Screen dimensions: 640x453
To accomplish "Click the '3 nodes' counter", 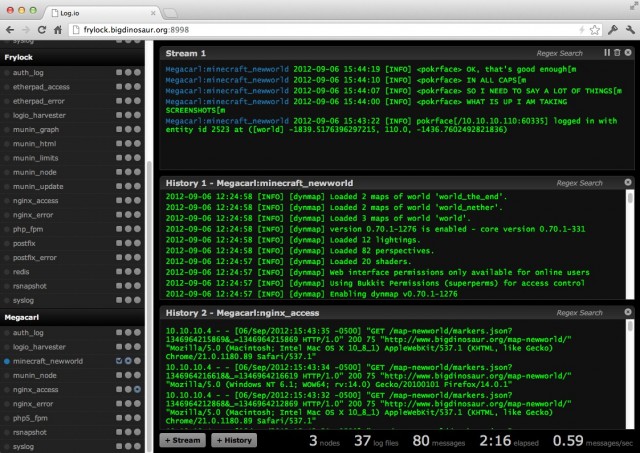I will click(324, 441).
